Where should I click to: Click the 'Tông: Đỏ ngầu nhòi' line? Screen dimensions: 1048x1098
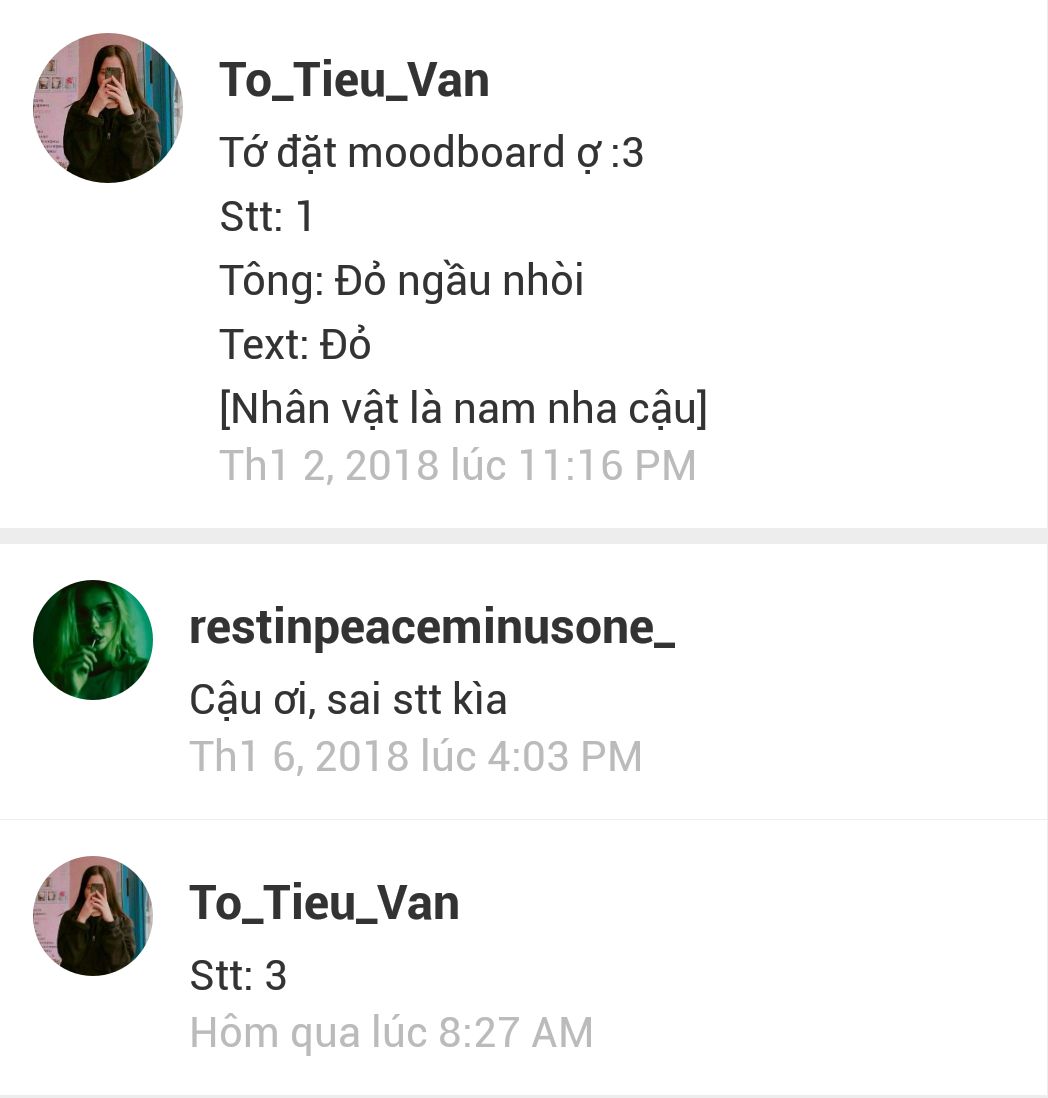tap(401, 282)
